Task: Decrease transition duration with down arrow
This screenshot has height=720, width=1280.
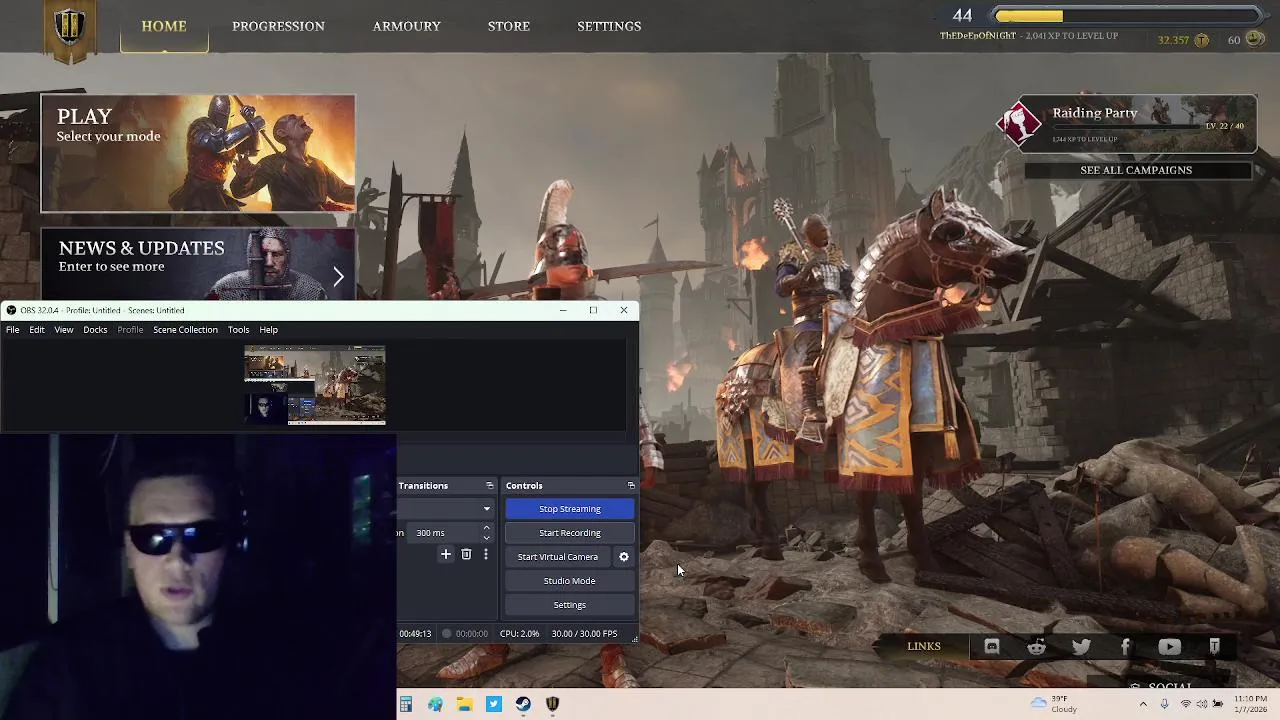Action: [487, 537]
